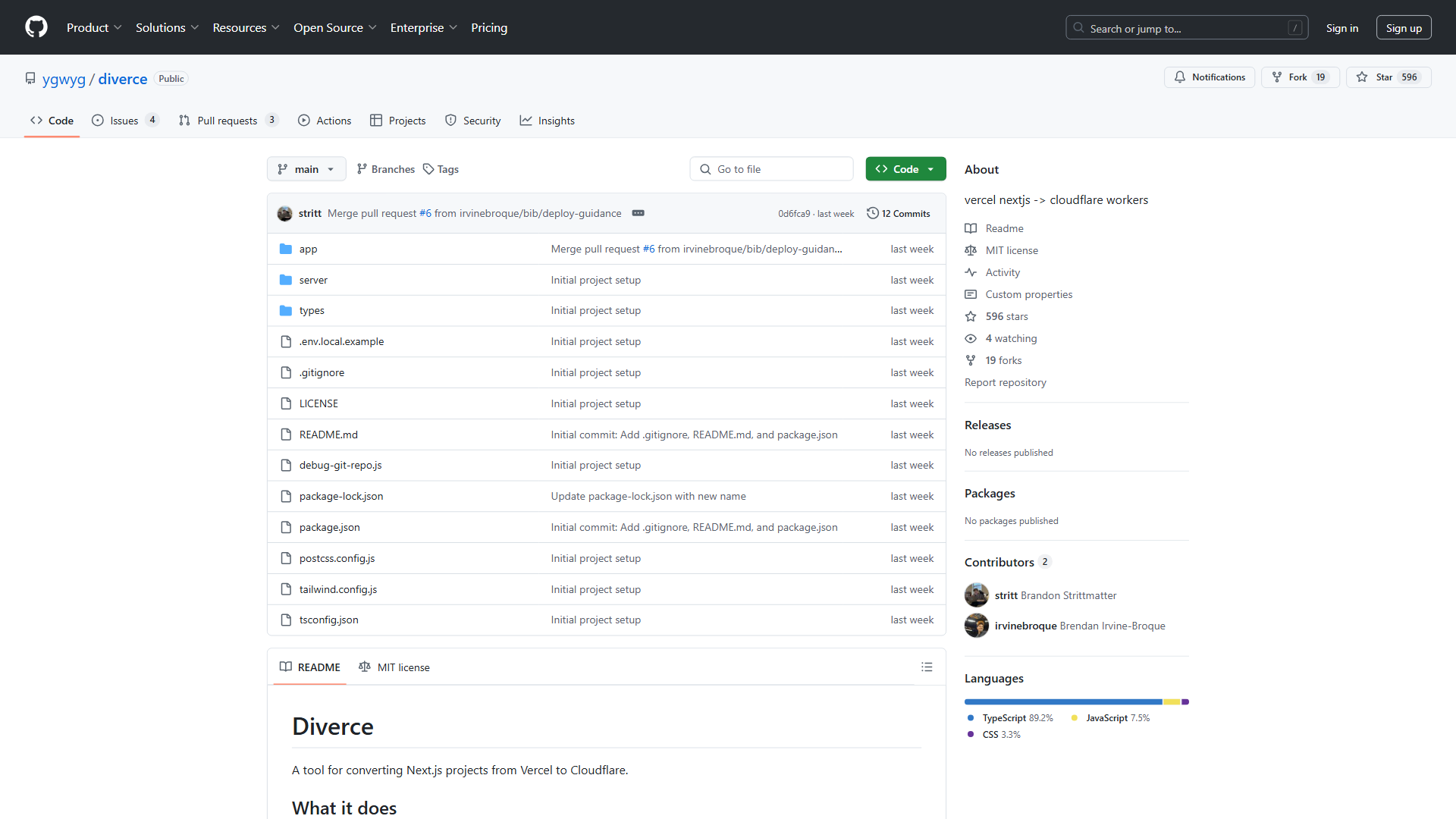Switch to the Security tab
Viewport: 1456px width, 819px height.
tap(473, 121)
